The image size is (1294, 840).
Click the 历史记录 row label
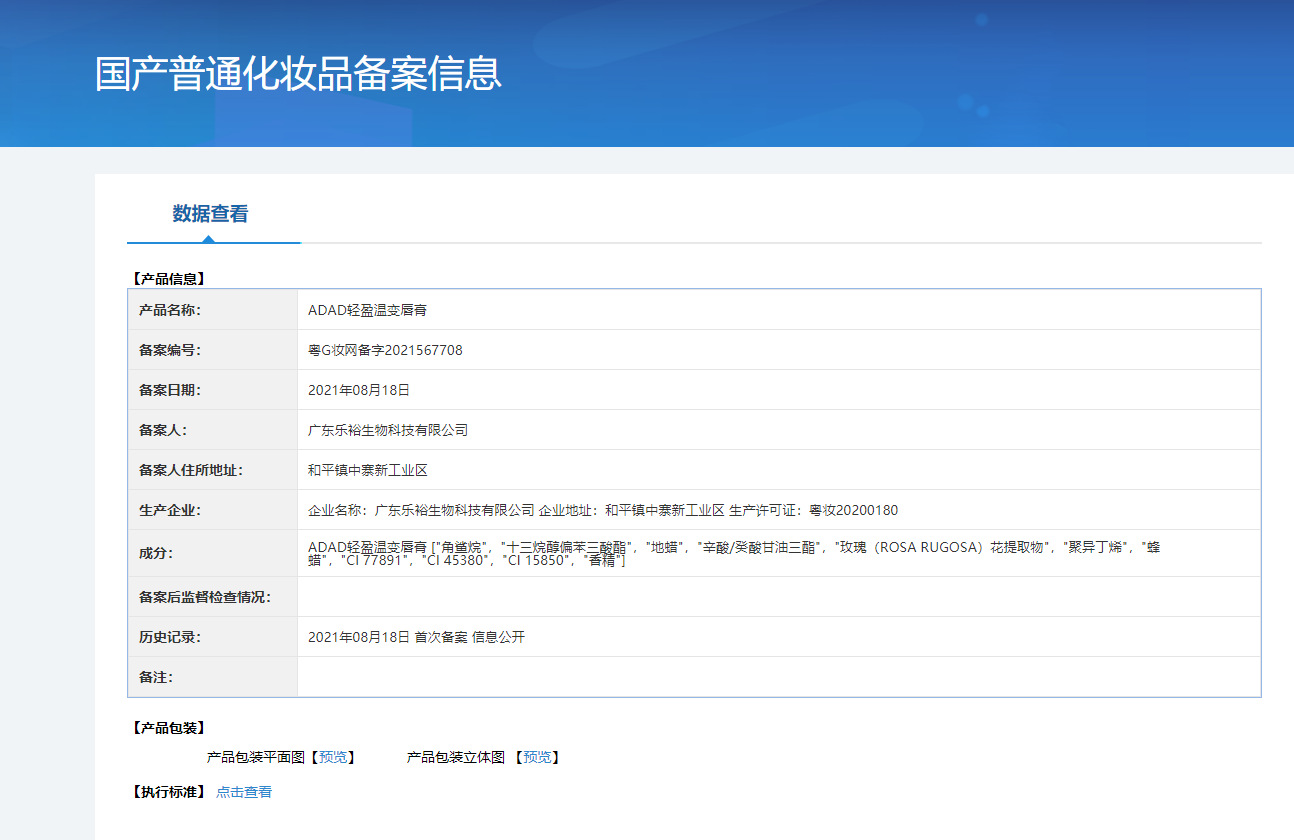pos(170,637)
